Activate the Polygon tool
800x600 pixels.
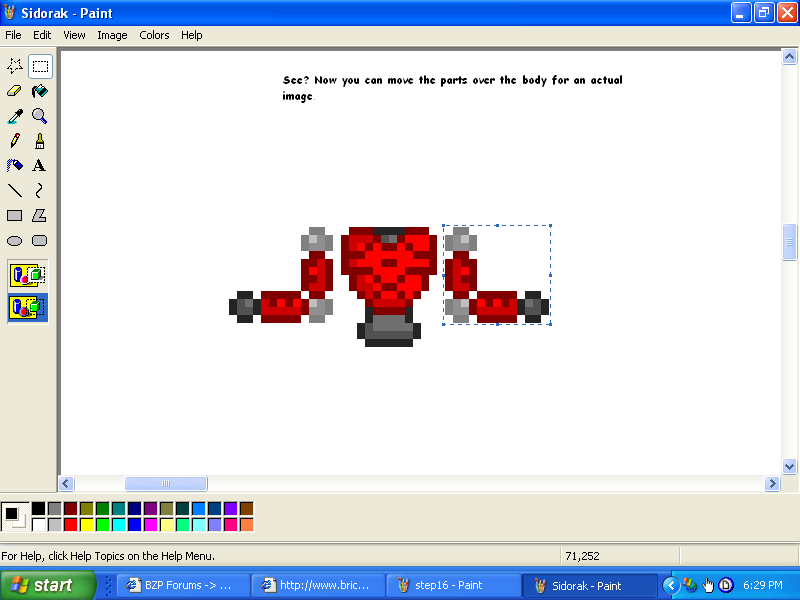click(39, 215)
